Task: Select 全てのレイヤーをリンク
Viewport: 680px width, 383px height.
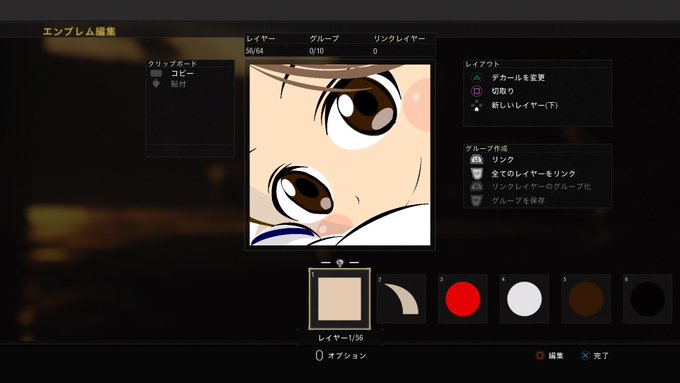Action: coord(533,173)
